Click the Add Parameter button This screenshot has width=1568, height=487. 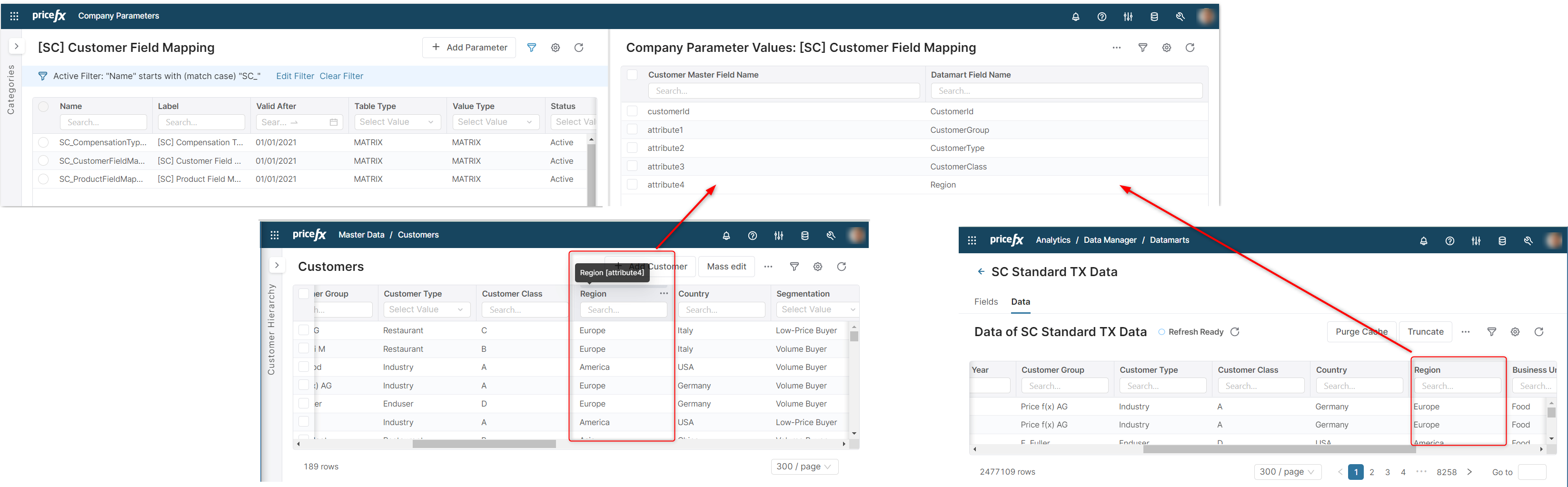point(469,48)
